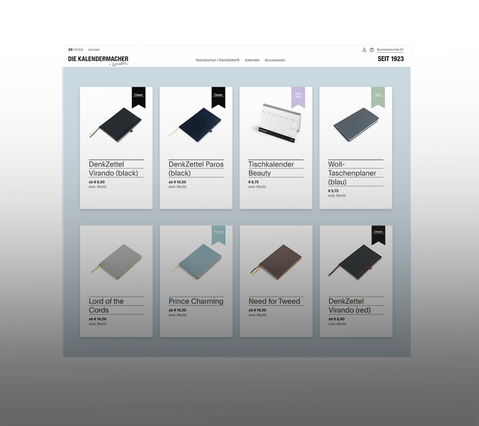The width and height of the screenshot is (479, 426).
Task: Open Lord of the Cords product title
Action: 106,306
